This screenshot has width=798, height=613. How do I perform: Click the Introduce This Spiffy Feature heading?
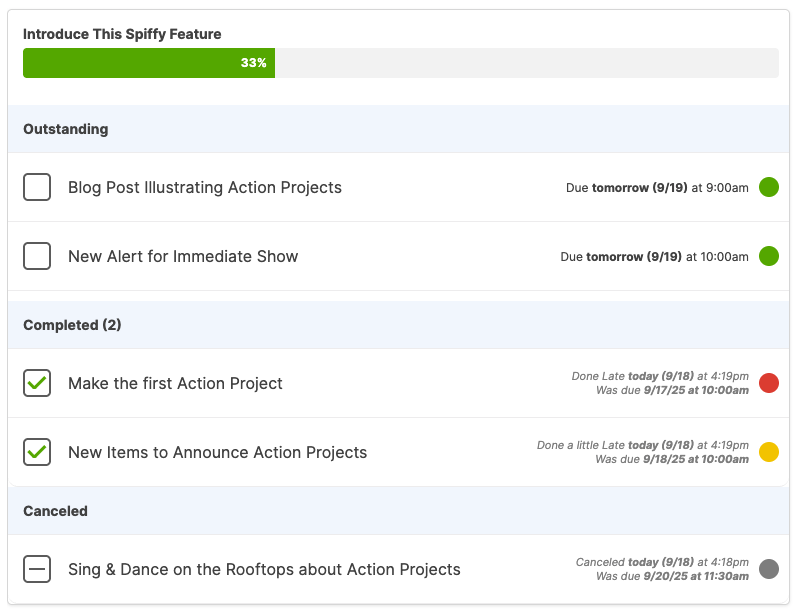(x=122, y=34)
